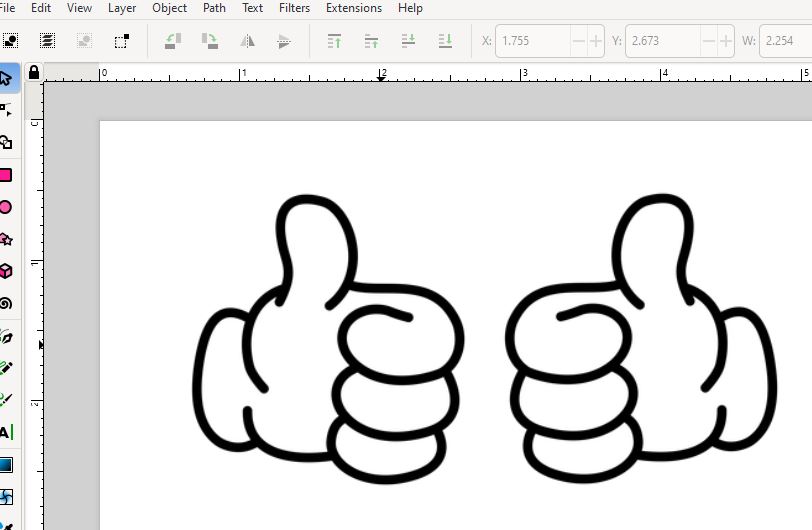The width and height of the screenshot is (812, 530).
Task: Click the Rotate 90° clockwise icon
Action: (x=210, y=41)
